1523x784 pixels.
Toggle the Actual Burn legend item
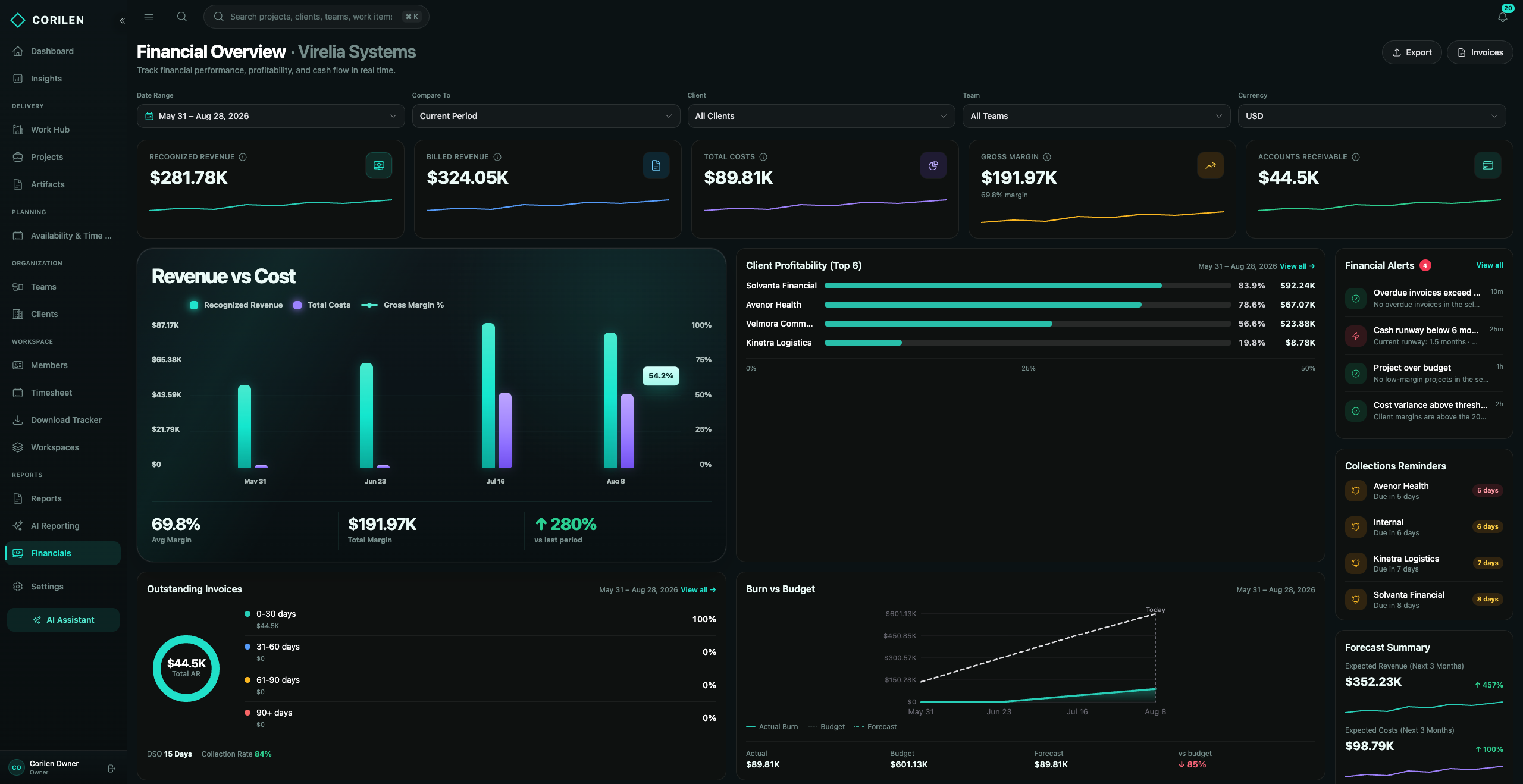(772, 727)
